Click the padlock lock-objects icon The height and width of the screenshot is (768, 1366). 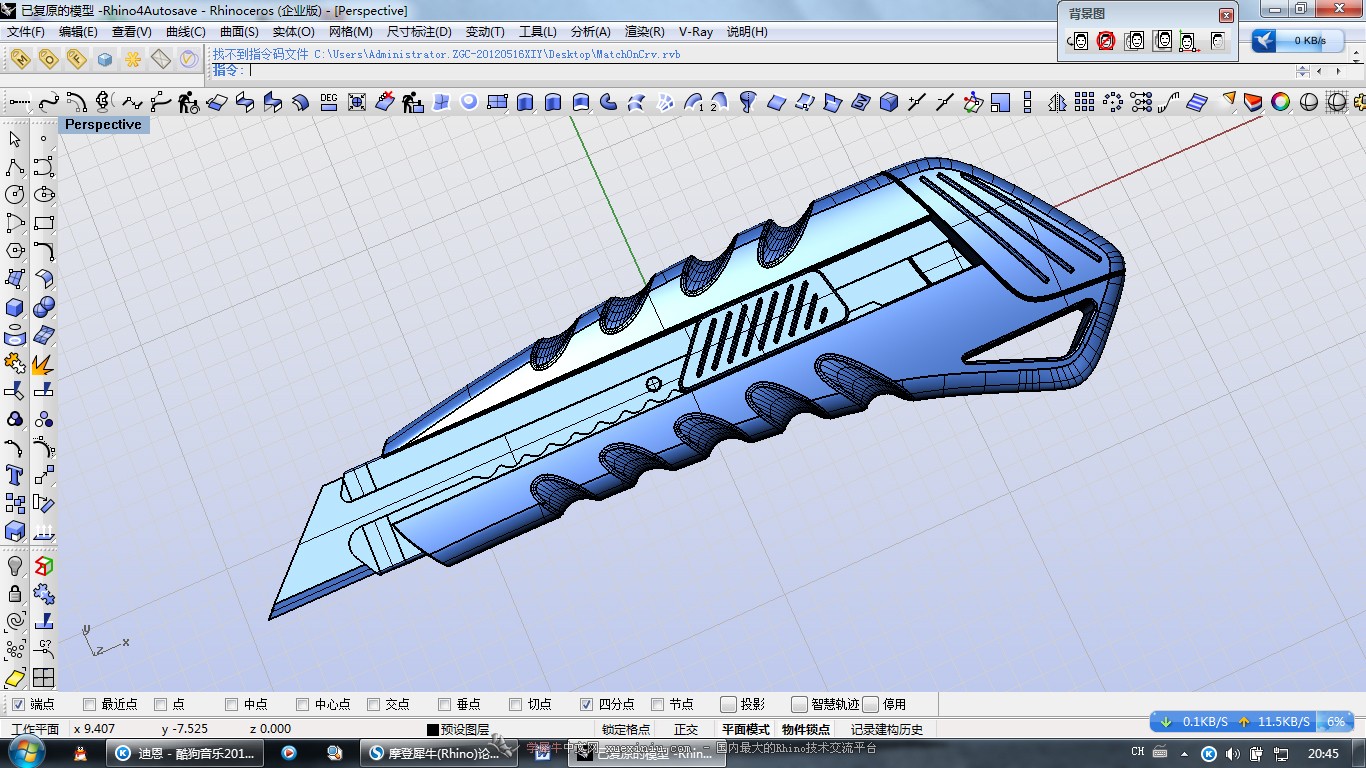(15, 594)
